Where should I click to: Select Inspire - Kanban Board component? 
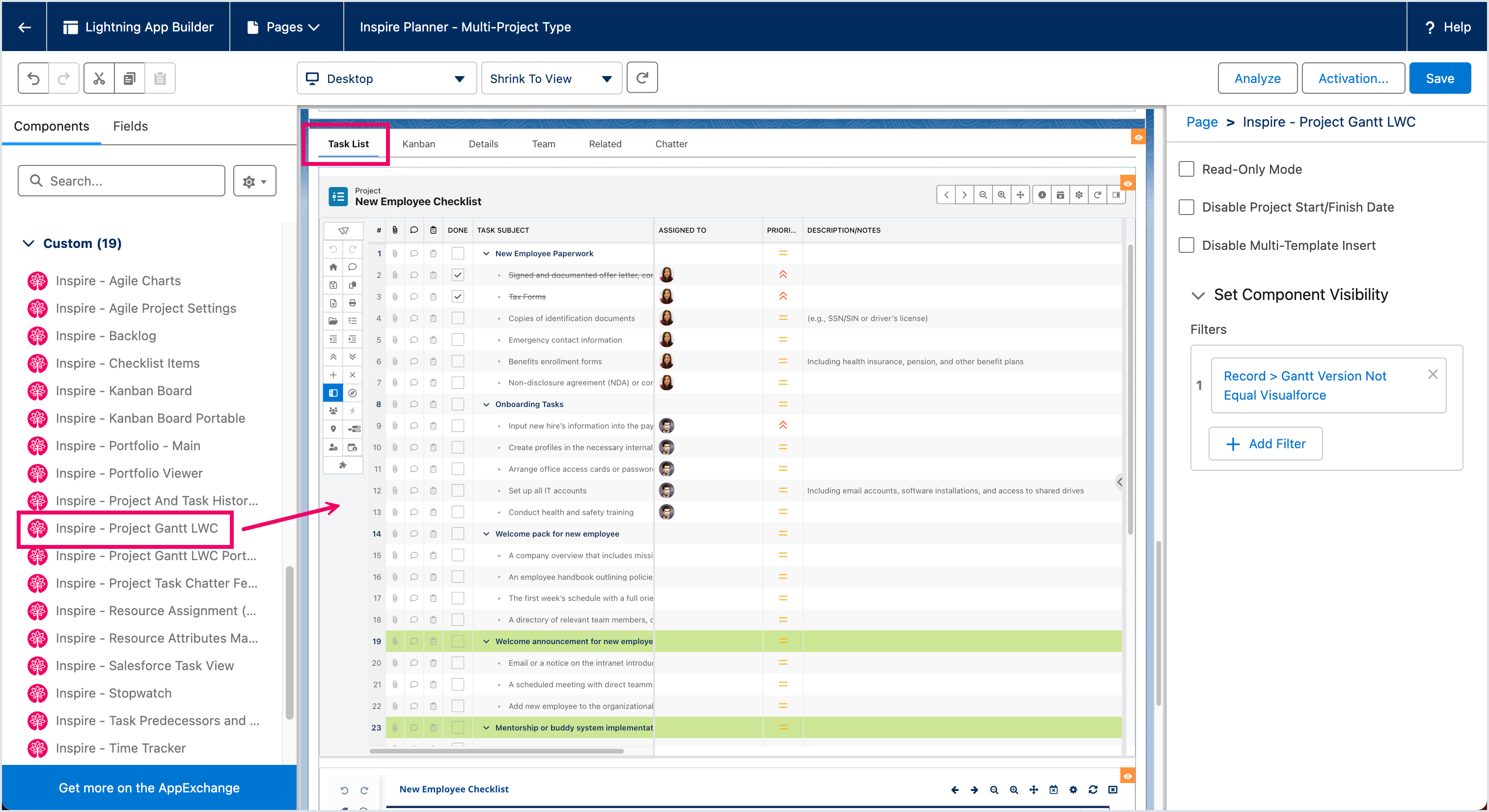click(124, 391)
